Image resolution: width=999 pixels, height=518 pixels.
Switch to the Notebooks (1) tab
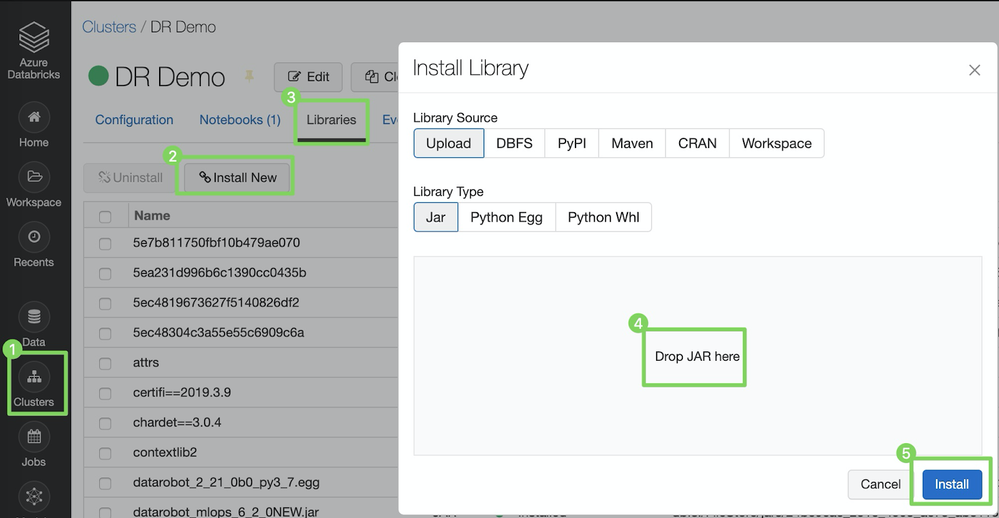(x=240, y=120)
